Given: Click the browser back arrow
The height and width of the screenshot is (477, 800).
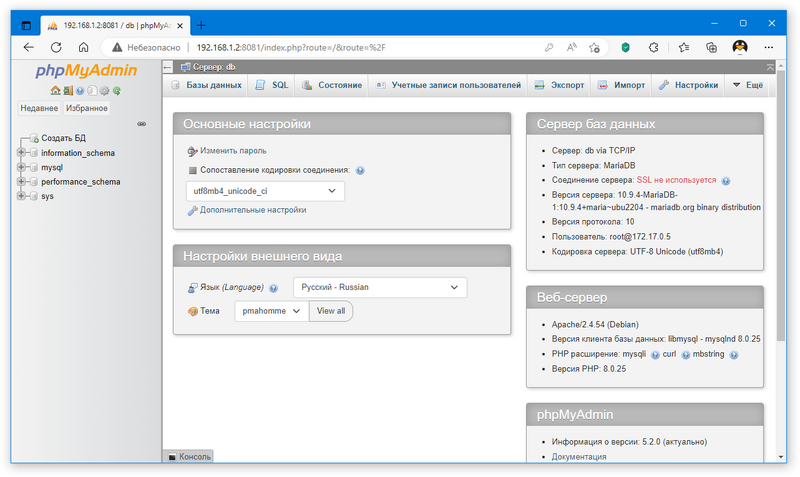Looking at the screenshot, I should pyautogui.click(x=29, y=47).
